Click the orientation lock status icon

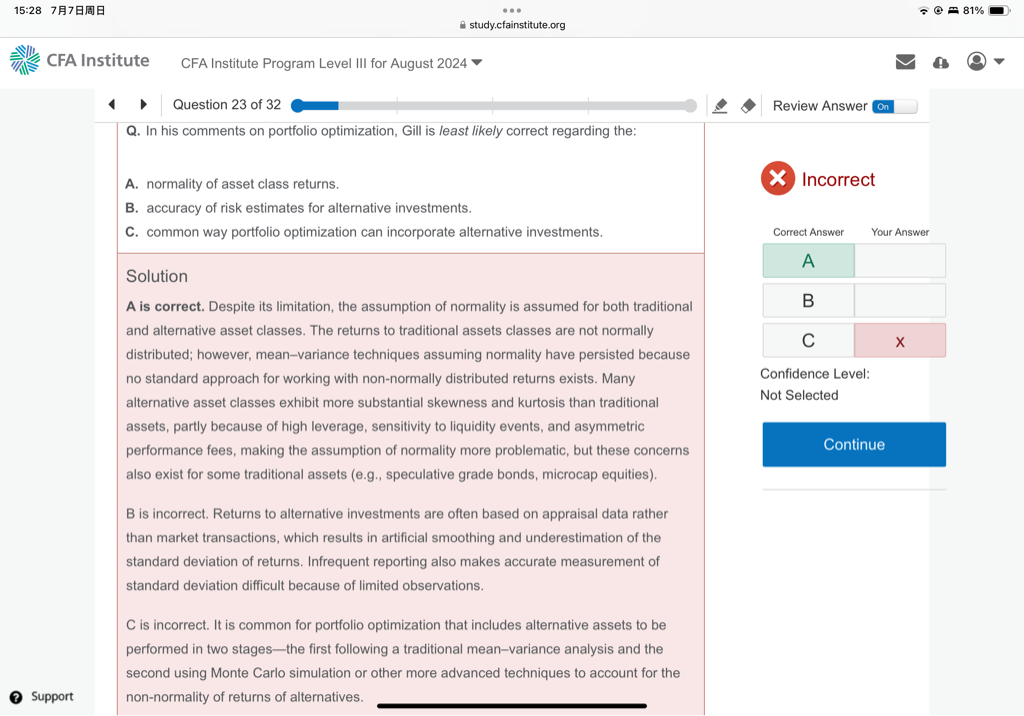[x=938, y=10]
